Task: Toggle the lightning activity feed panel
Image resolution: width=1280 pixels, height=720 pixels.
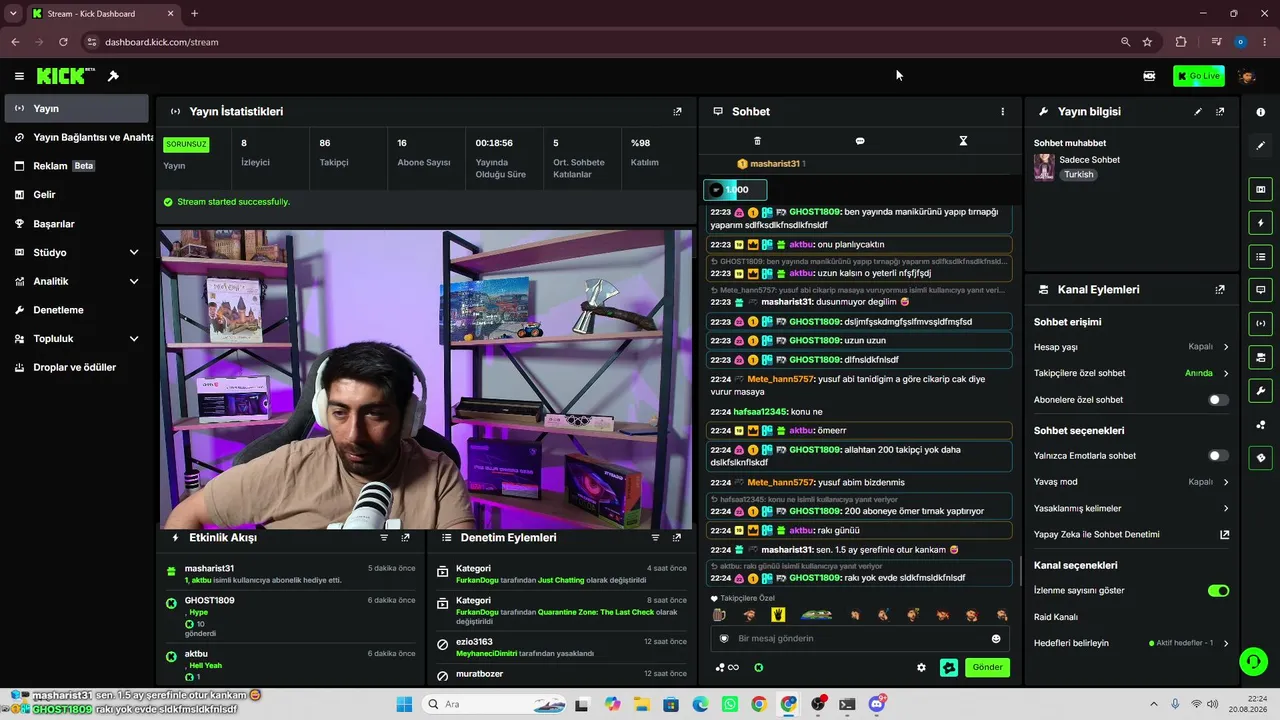Action: (x=1260, y=223)
